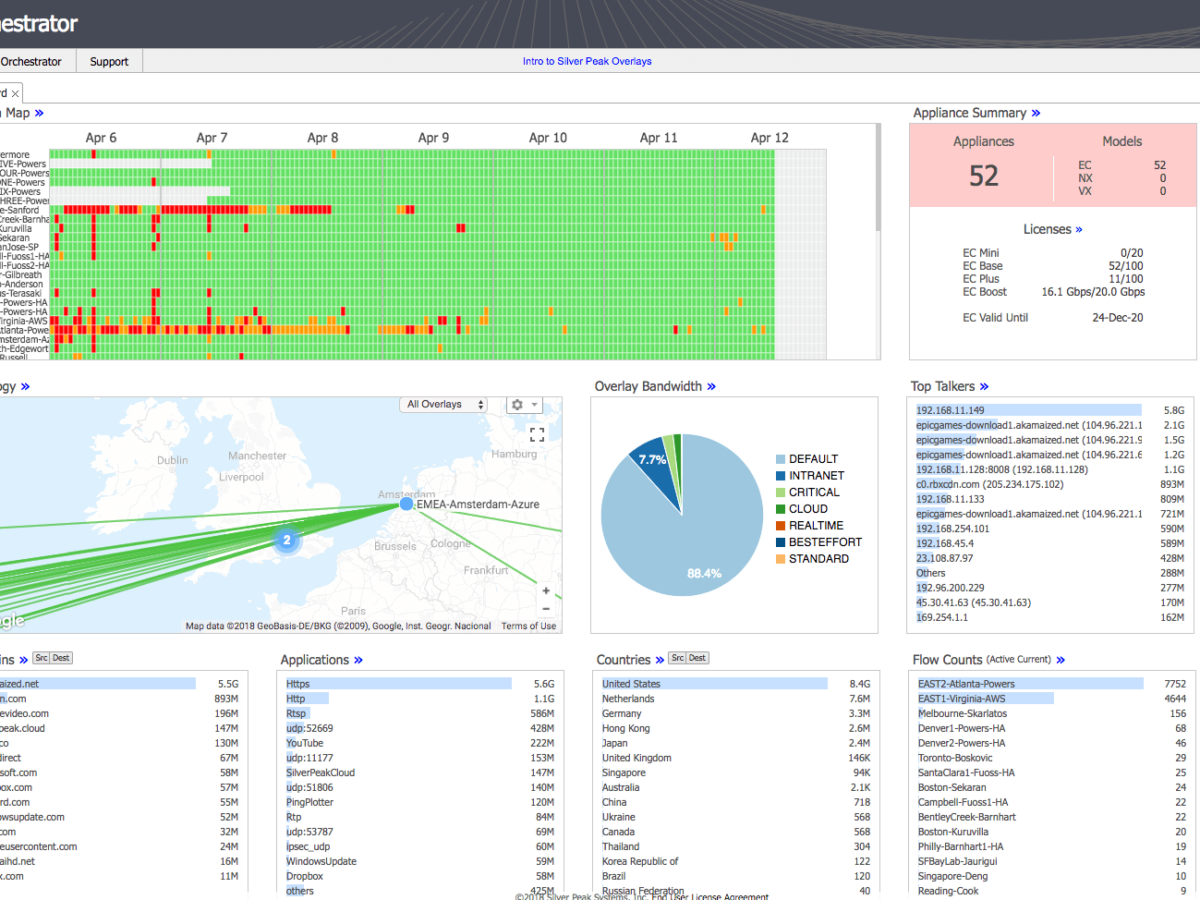Image resolution: width=1200 pixels, height=900 pixels.
Task: Select Melbourne-Skarlatos flow count row
Action: [x=1052, y=714]
